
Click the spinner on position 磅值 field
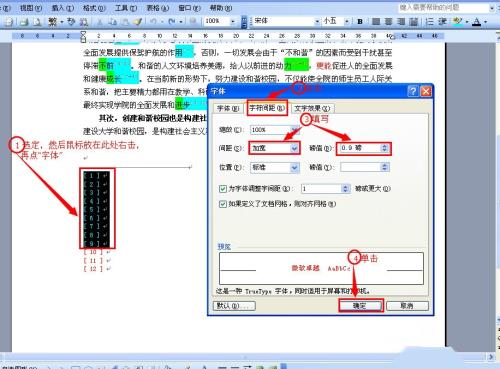click(x=385, y=167)
